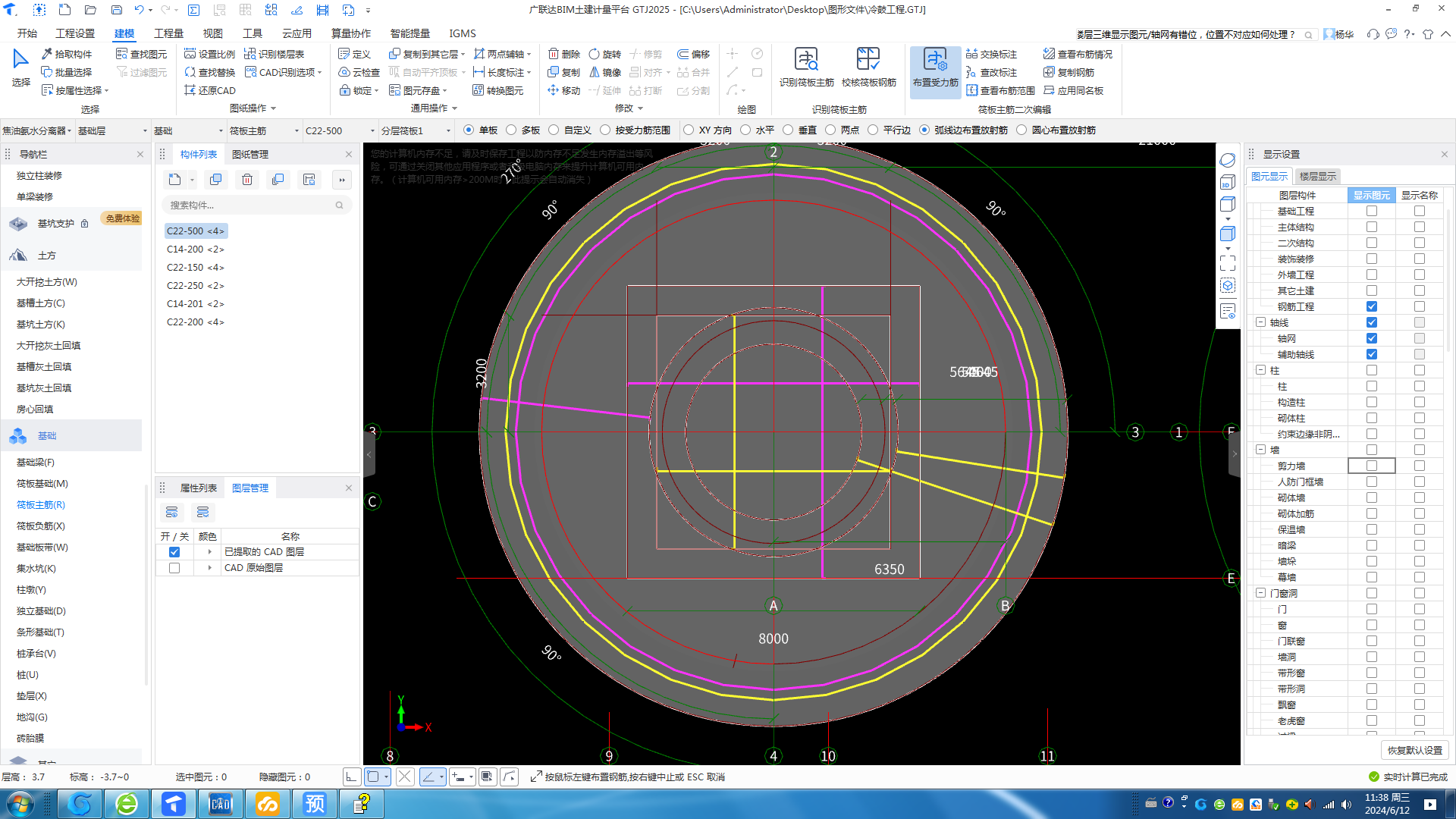The image size is (1456, 819).
Task: Uncheck 钢筋工程 显示图元 checkbox
Action: point(1372,306)
